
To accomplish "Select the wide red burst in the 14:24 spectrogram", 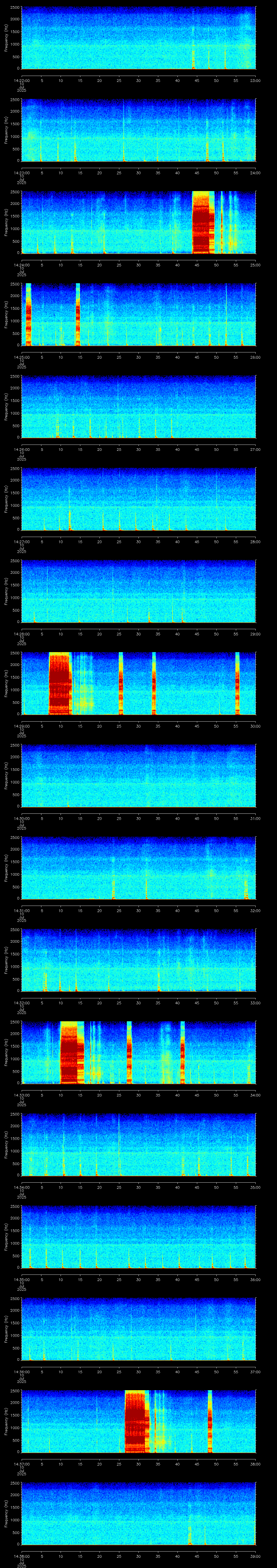I will [203, 222].
